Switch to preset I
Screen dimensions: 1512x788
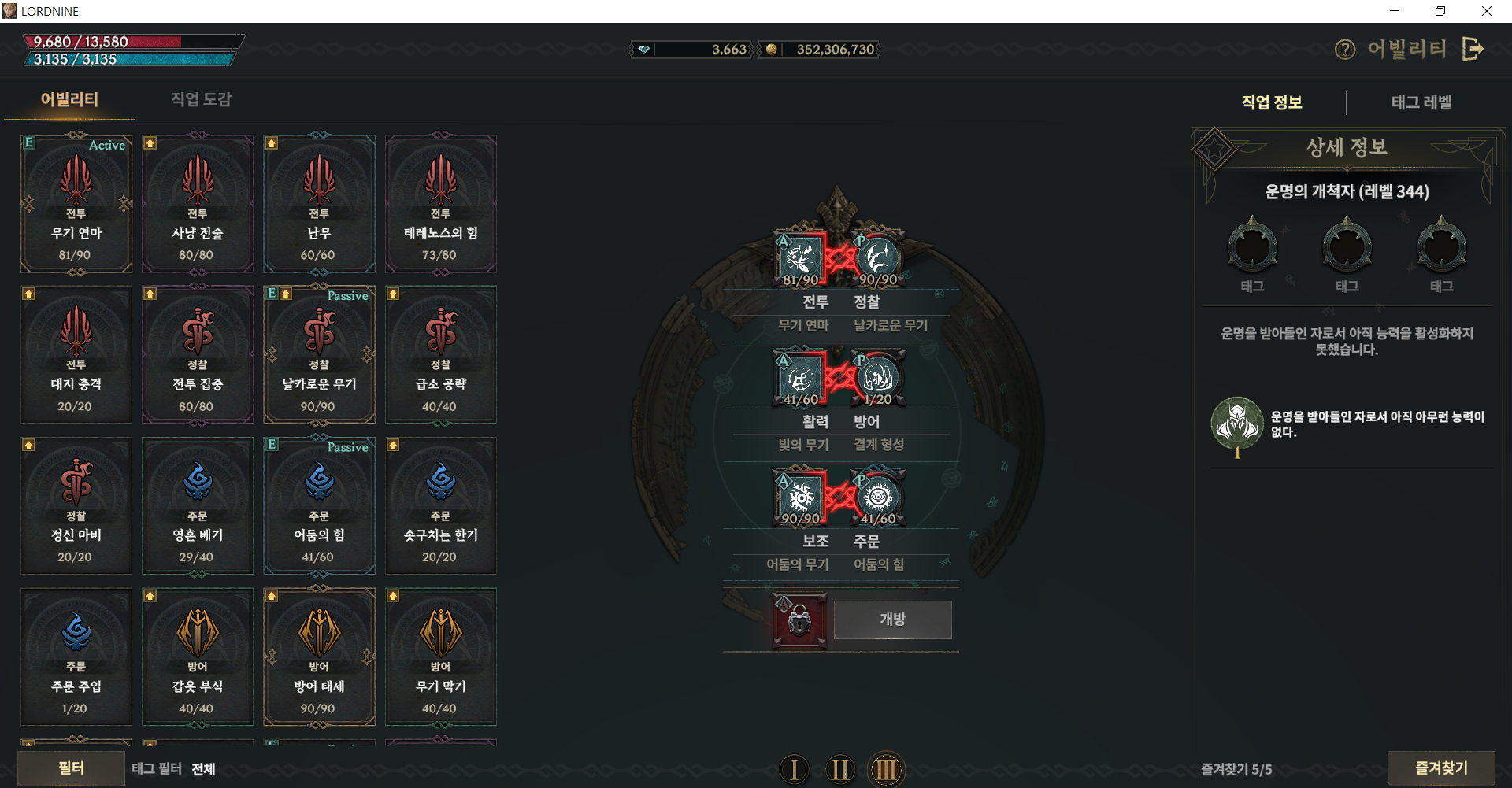point(794,769)
